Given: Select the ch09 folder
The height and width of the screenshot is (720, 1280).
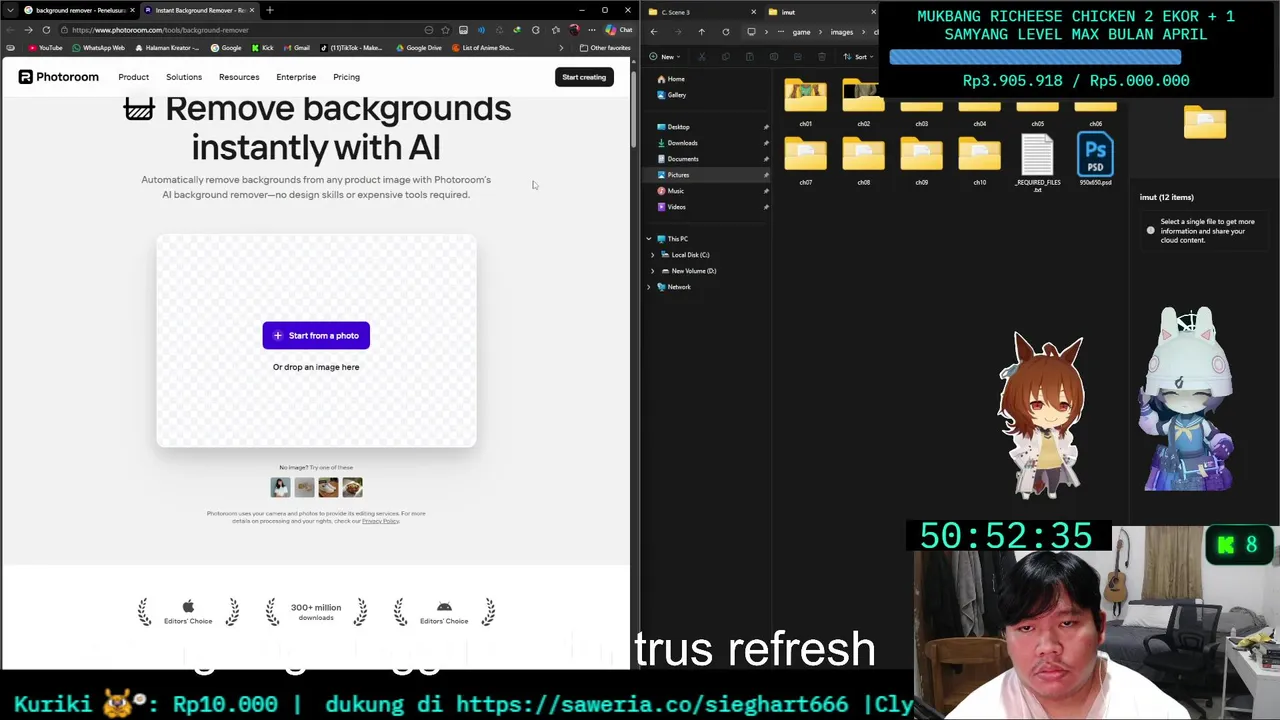Looking at the screenshot, I should point(922,160).
